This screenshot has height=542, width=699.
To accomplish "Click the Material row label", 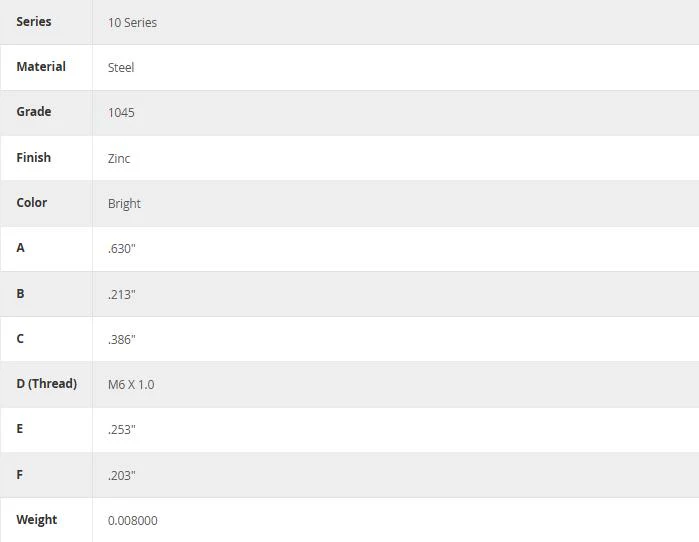I will pyautogui.click(x=41, y=66).
